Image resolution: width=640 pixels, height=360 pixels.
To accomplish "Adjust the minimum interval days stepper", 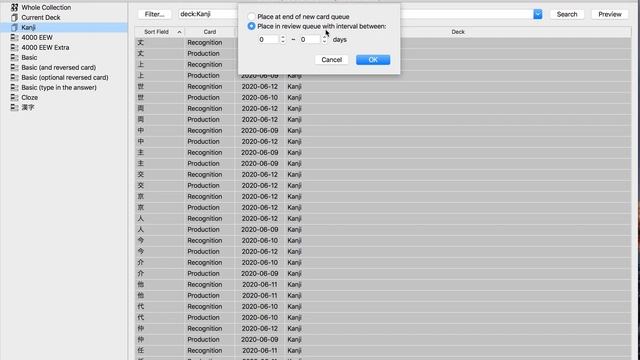I will pos(282,40).
